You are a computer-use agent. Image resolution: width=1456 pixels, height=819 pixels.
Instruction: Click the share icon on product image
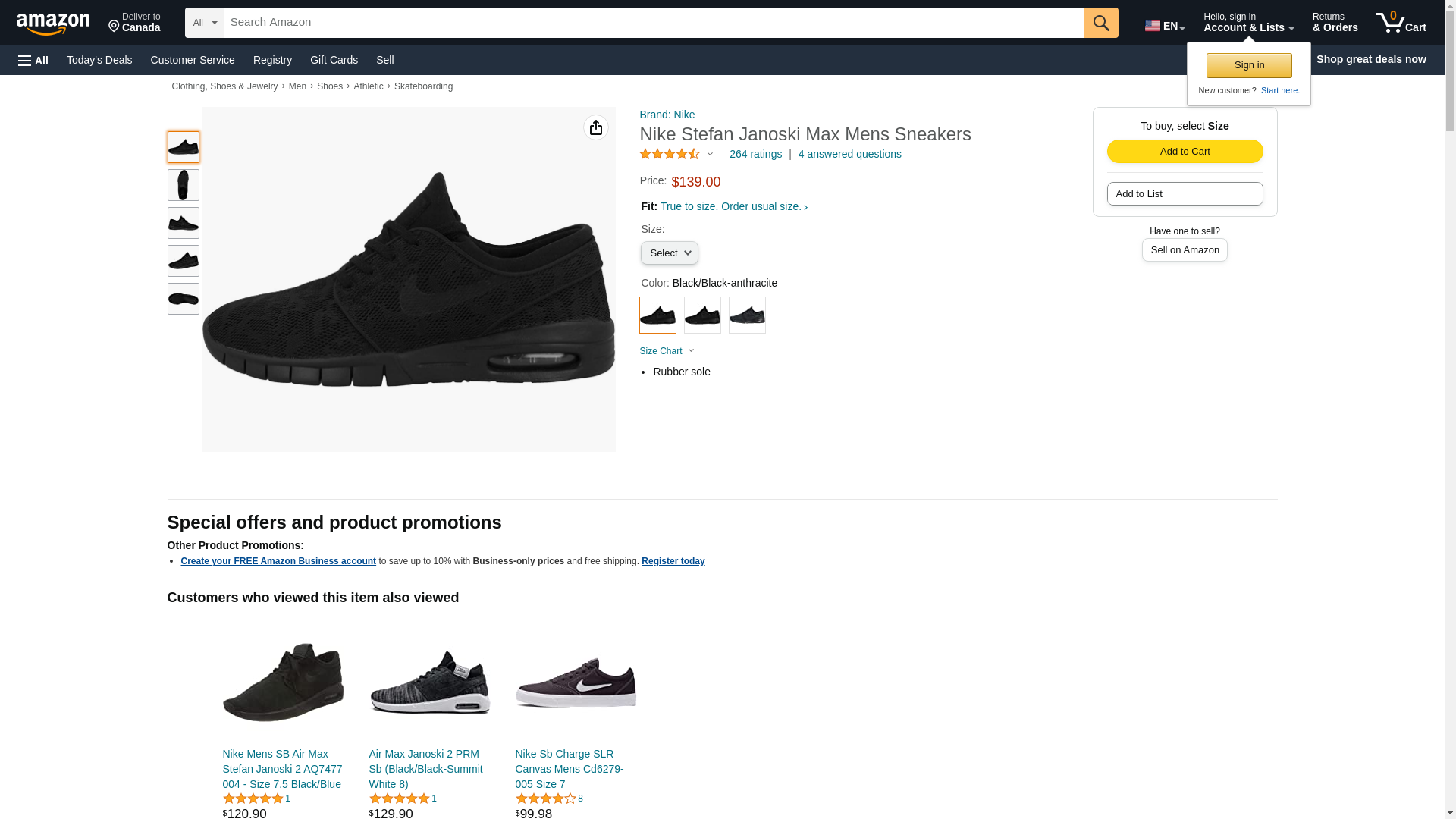pos(595,127)
